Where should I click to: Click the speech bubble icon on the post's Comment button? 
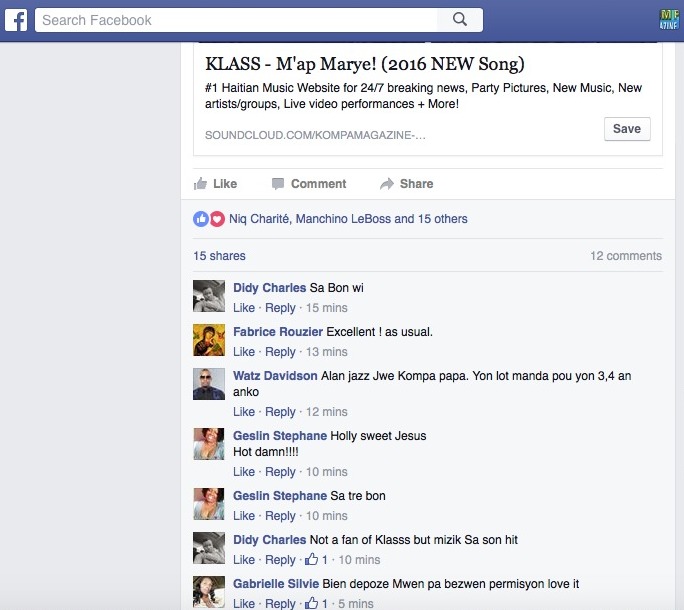(x=278, y=184)
